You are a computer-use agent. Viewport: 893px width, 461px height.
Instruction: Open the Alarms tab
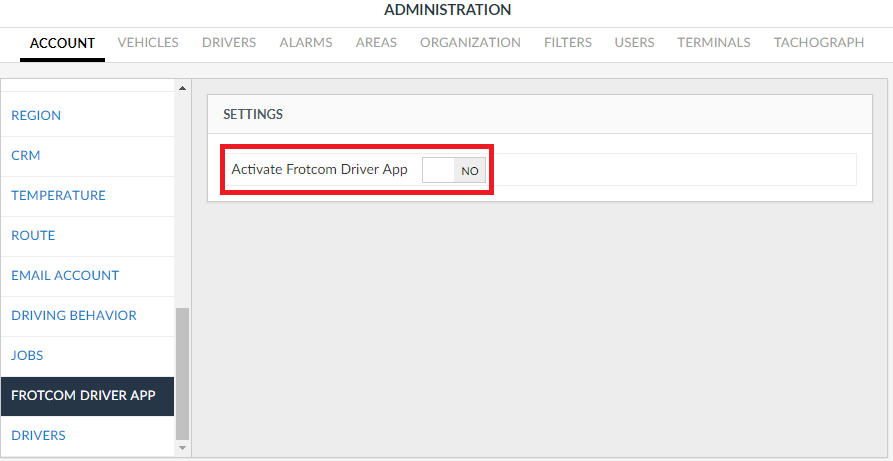pos(306,43)
